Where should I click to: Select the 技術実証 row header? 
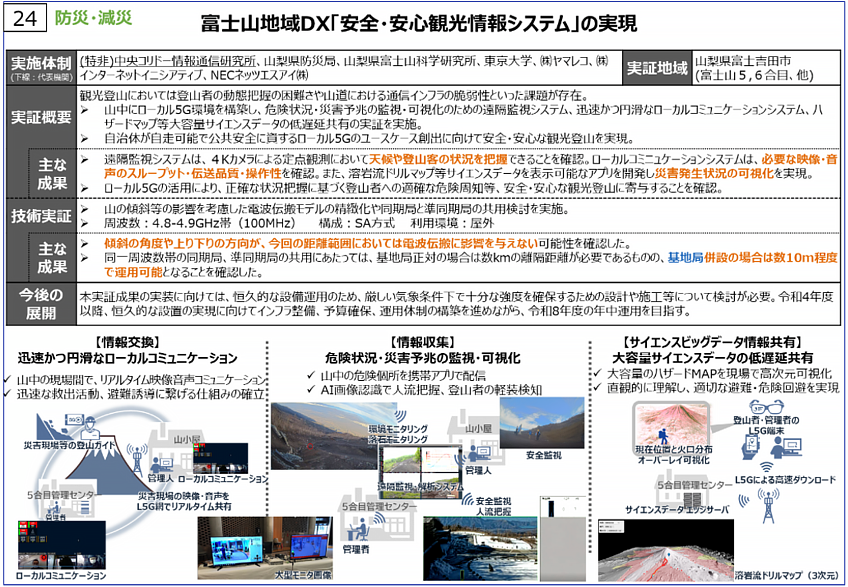point(39,215)
